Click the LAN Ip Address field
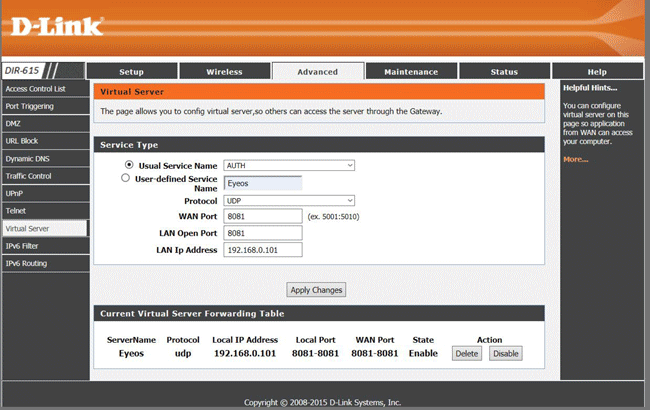 (263, 250)
